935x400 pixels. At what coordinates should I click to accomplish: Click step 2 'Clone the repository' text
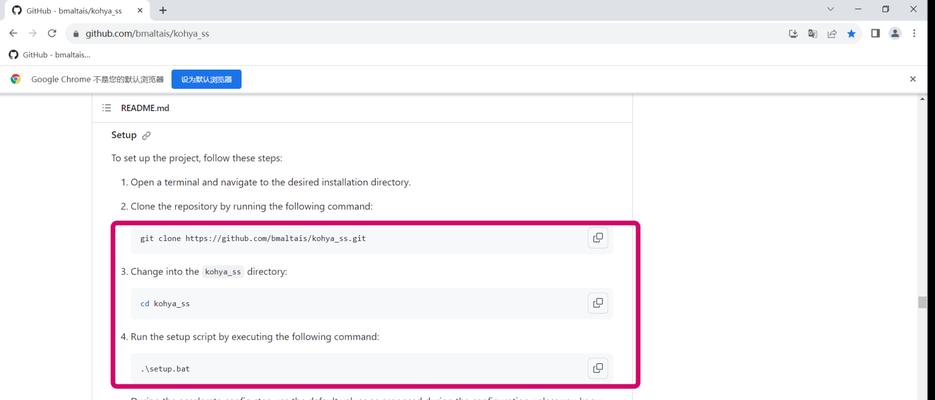point(251,206)
